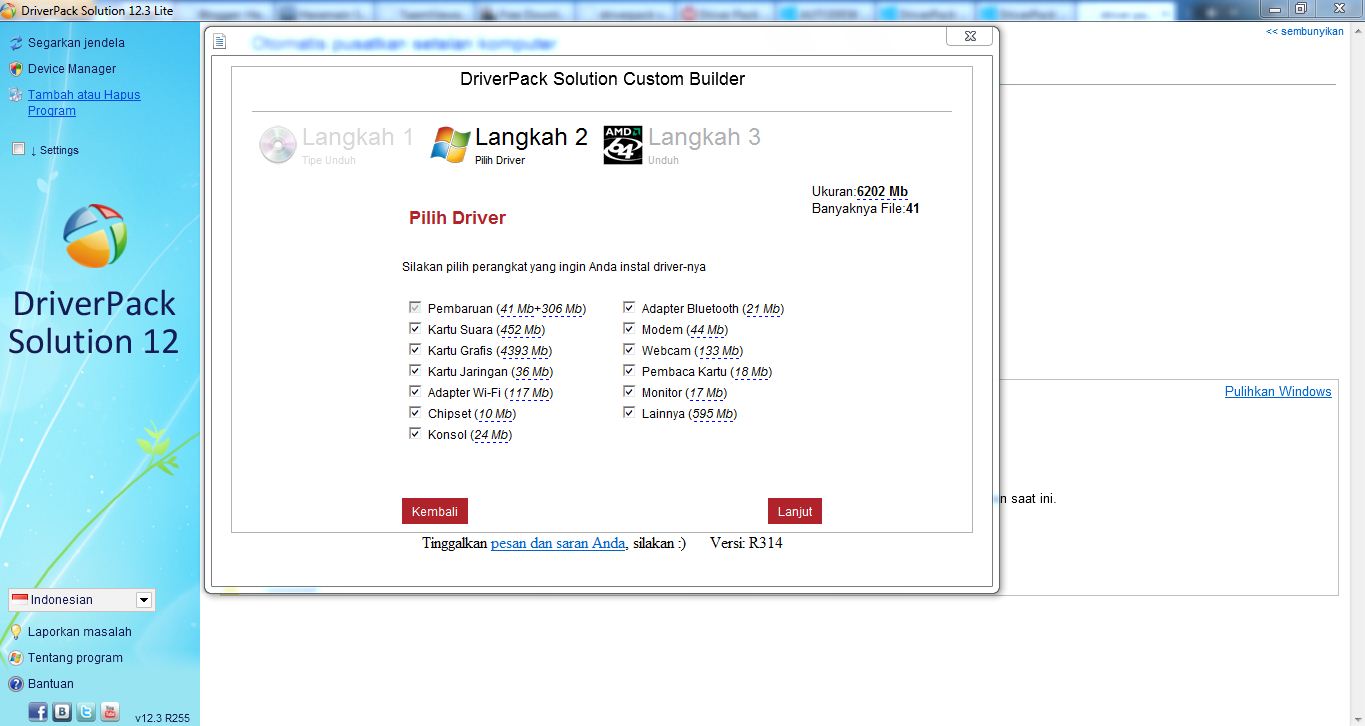Click the Bantuan question mark icon
The width and height of the screenshot is (1365, 726).
click(x=15, y=684)
